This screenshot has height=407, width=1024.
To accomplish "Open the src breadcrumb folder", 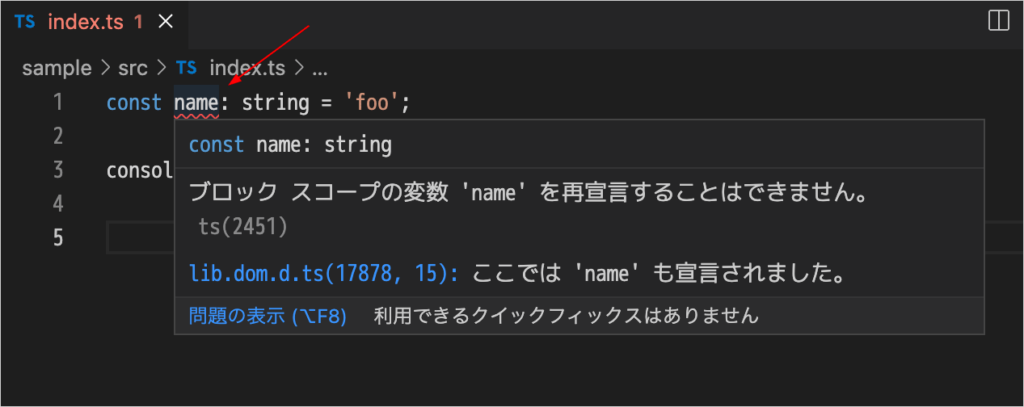I will [133, 68].
